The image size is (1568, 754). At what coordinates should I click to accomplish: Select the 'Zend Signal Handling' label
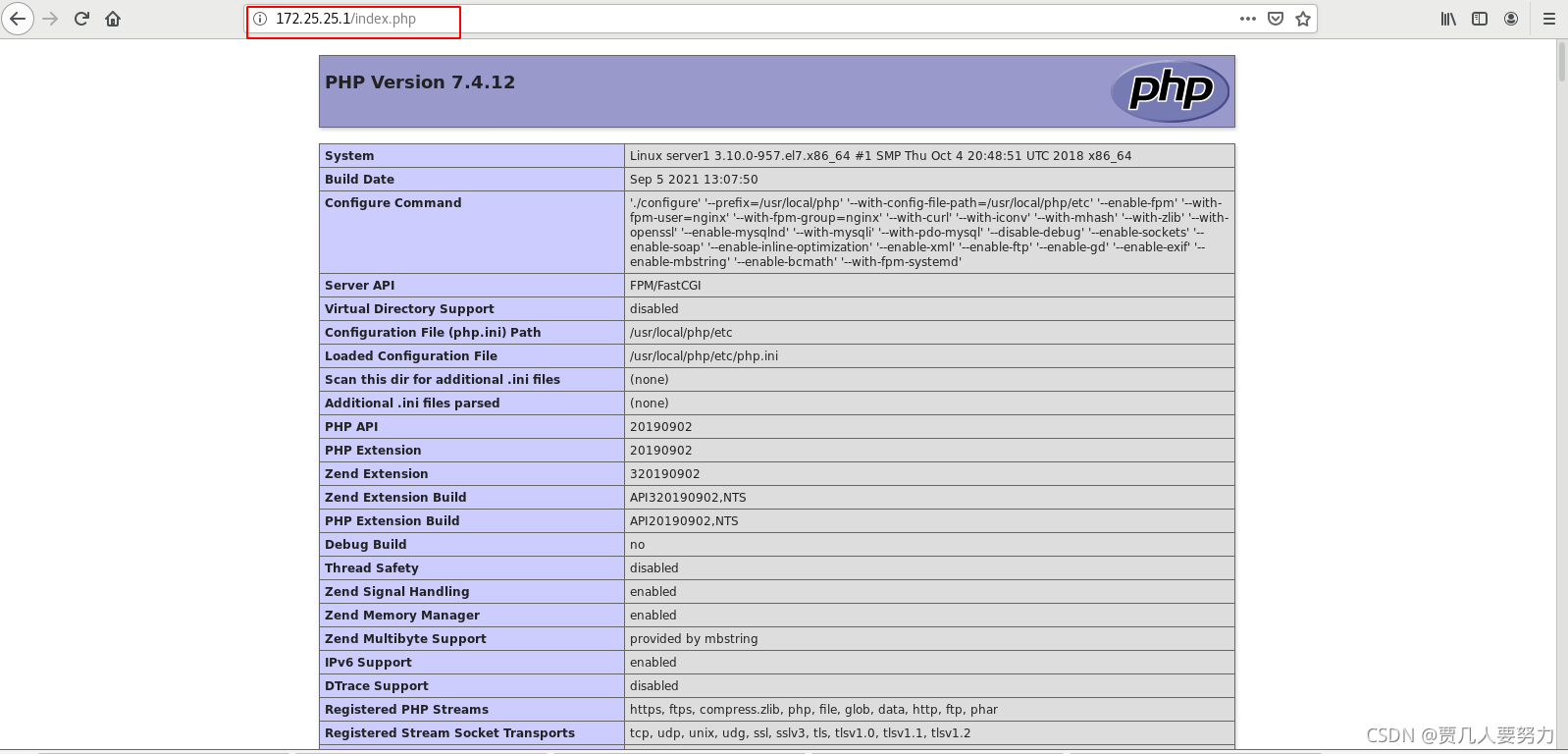[x=397, y=592]
